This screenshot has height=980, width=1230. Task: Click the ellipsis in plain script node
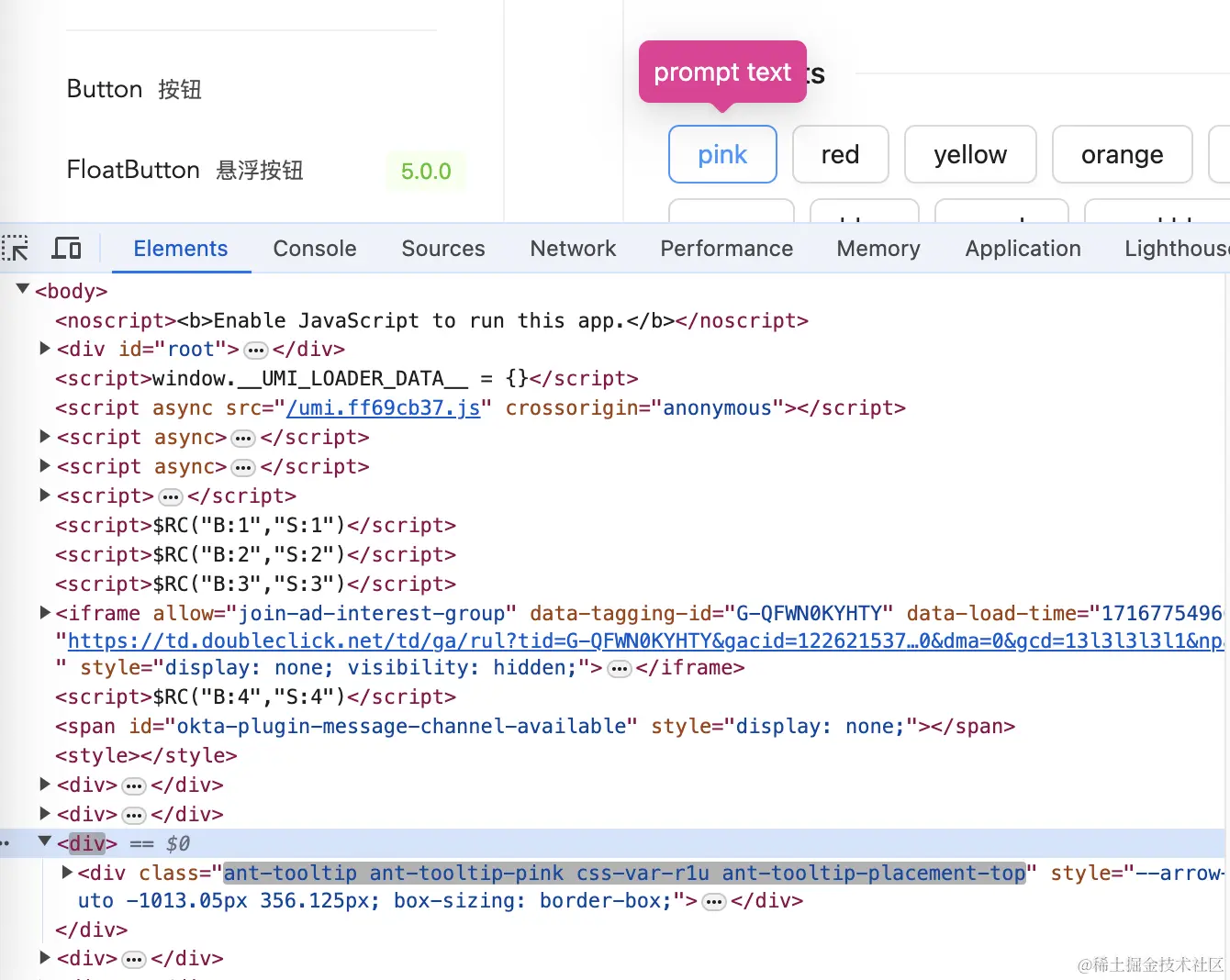[x=171, y=496]
